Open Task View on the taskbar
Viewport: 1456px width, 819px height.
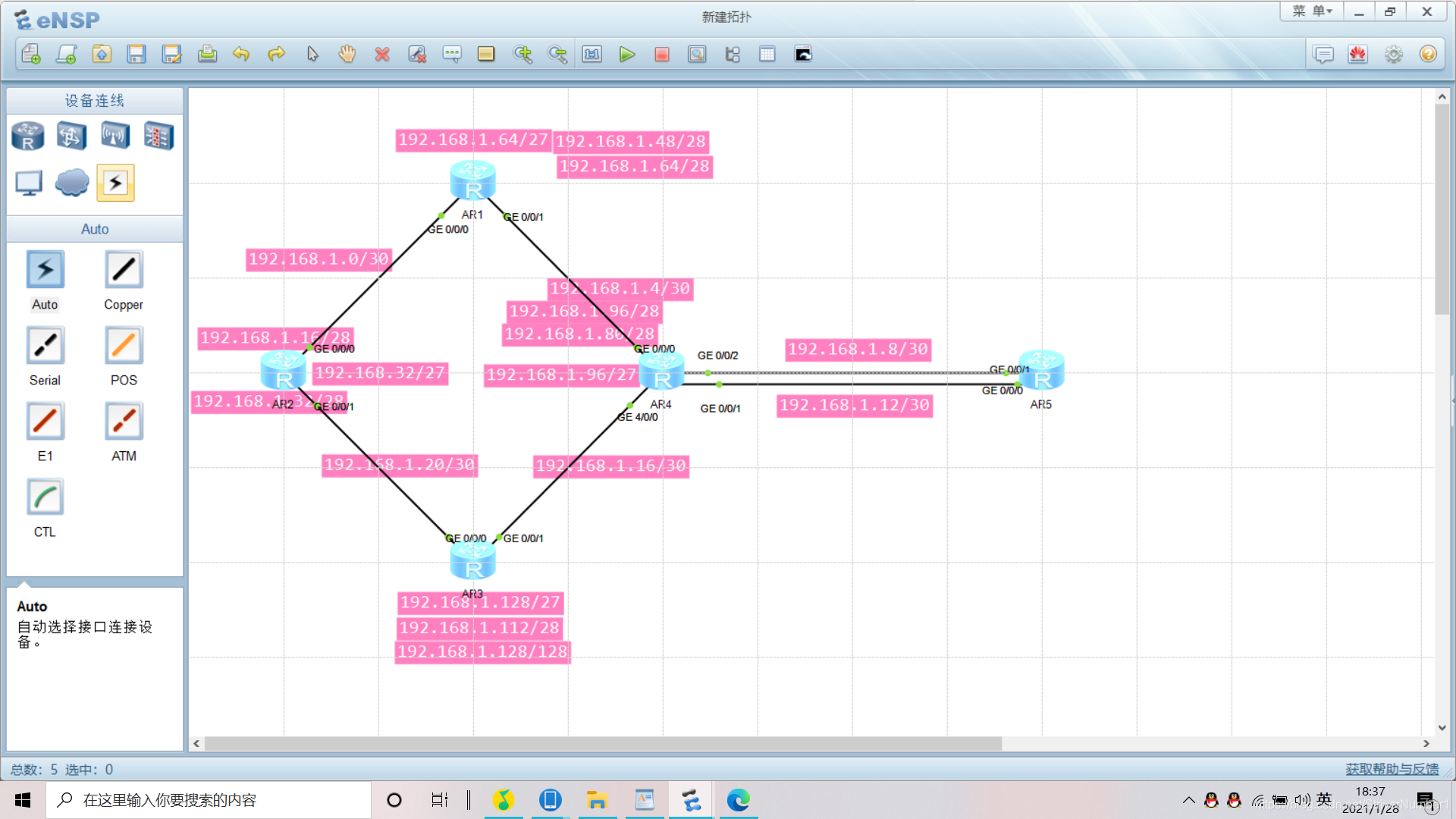point(440,800)
